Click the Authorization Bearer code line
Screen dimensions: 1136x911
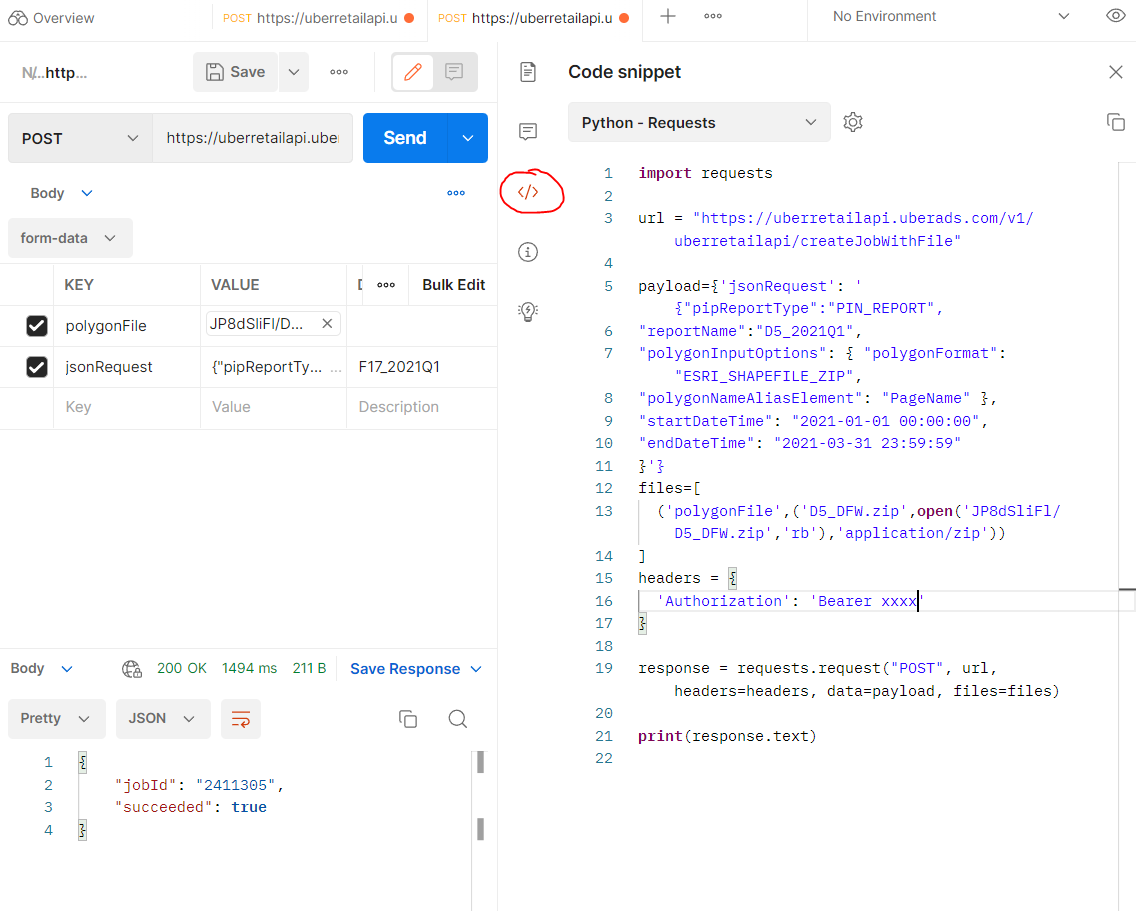790,601
